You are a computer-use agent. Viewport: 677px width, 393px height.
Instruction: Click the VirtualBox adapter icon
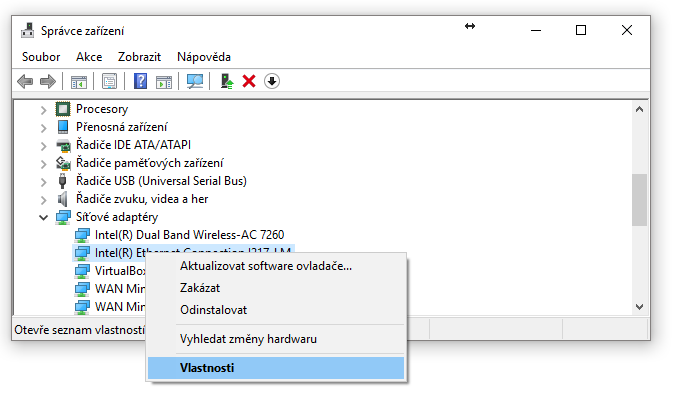(82, 271)
